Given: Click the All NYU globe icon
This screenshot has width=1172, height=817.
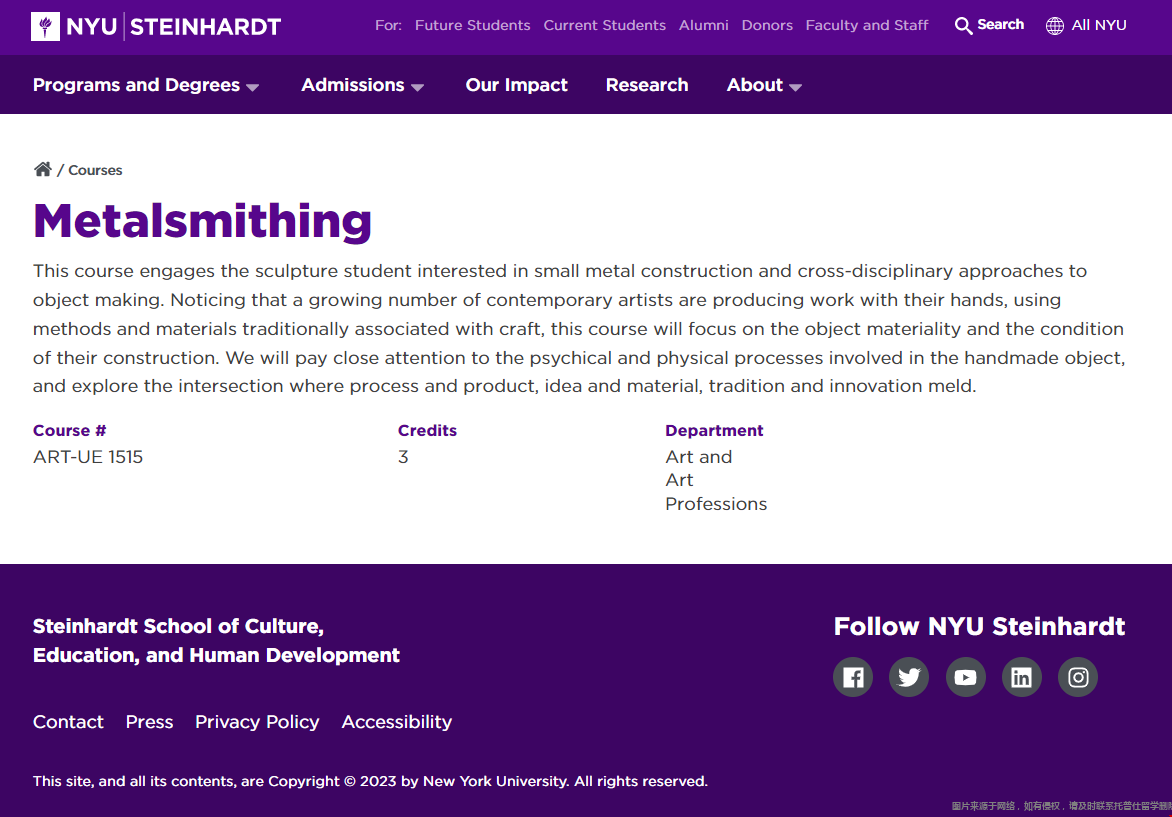Looking at the screenshot, I should 1055,26.
